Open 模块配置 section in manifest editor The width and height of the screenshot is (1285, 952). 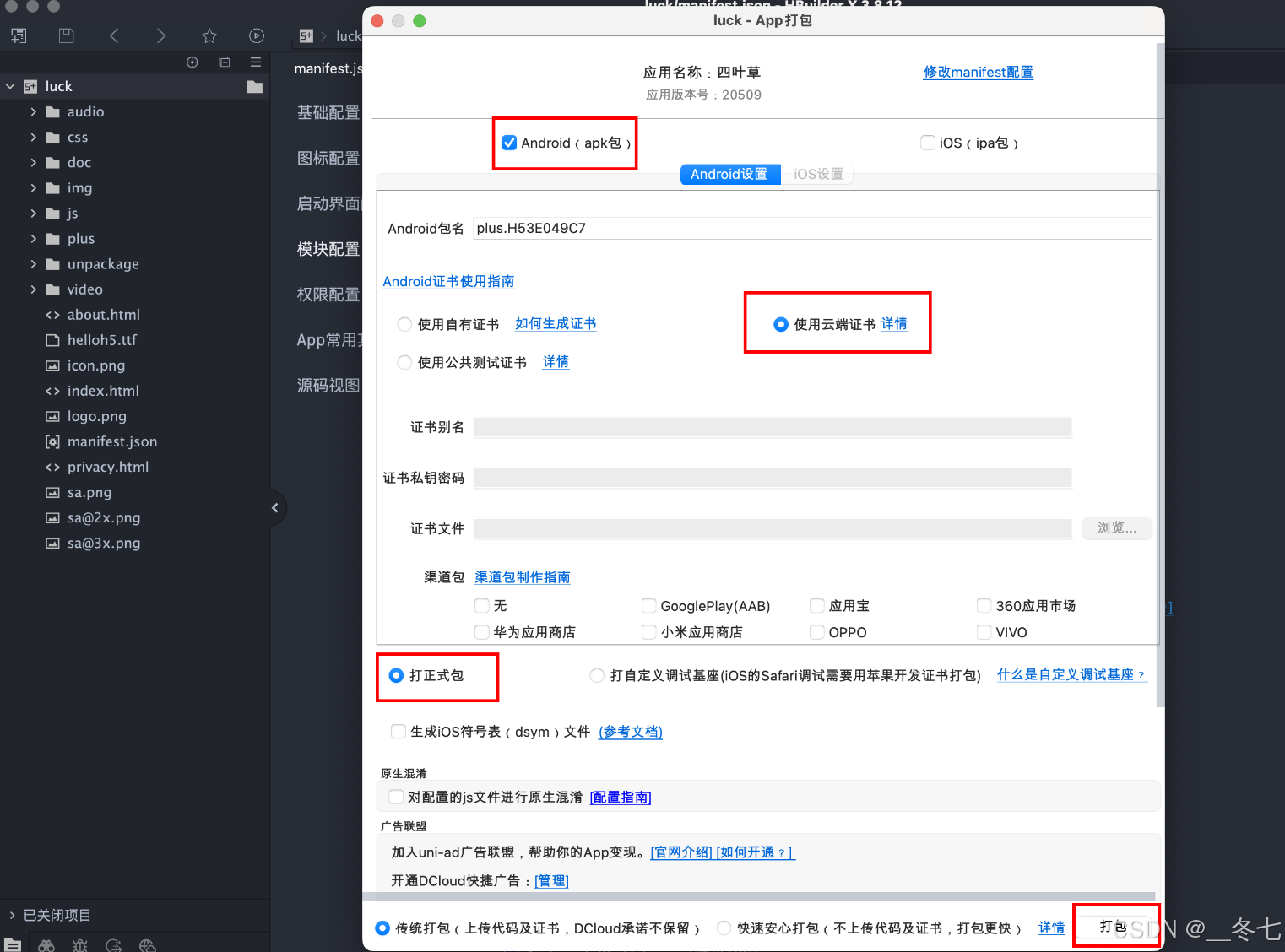328,249
